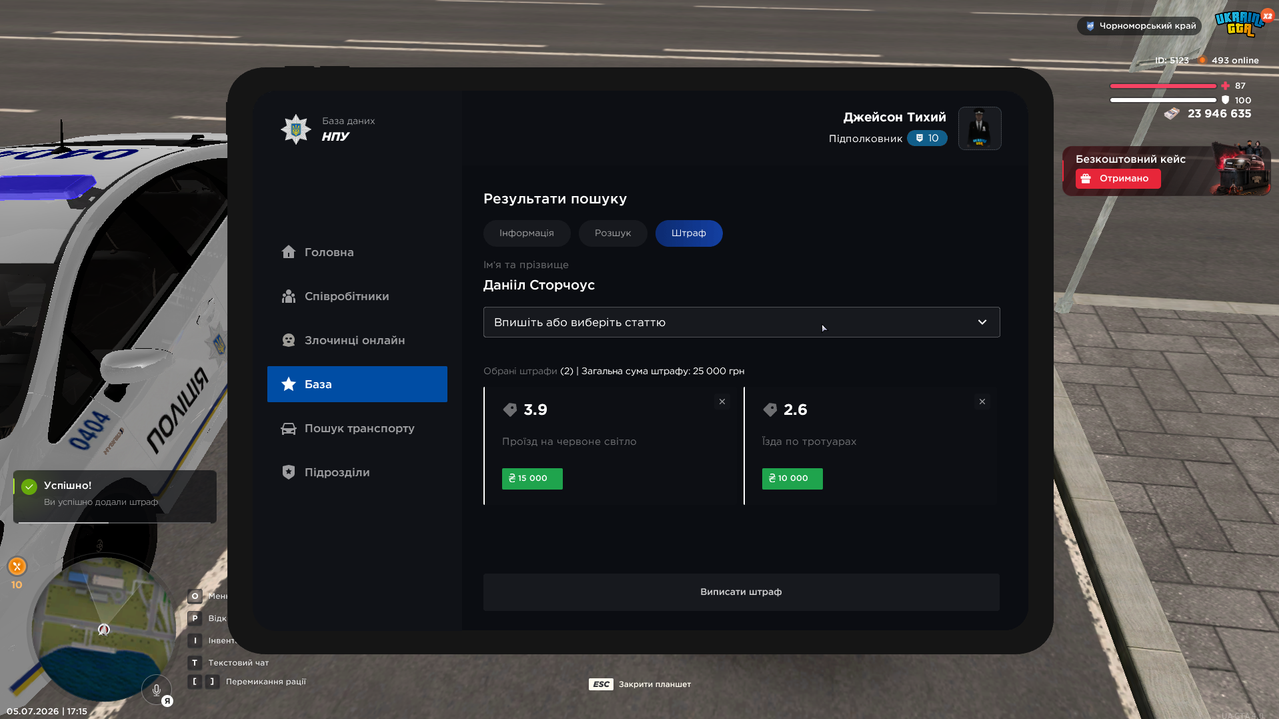Image resolution: width=1279 pixels, height=719 pixels.
Task: Select the База menu item
Action: coord(357,384)
